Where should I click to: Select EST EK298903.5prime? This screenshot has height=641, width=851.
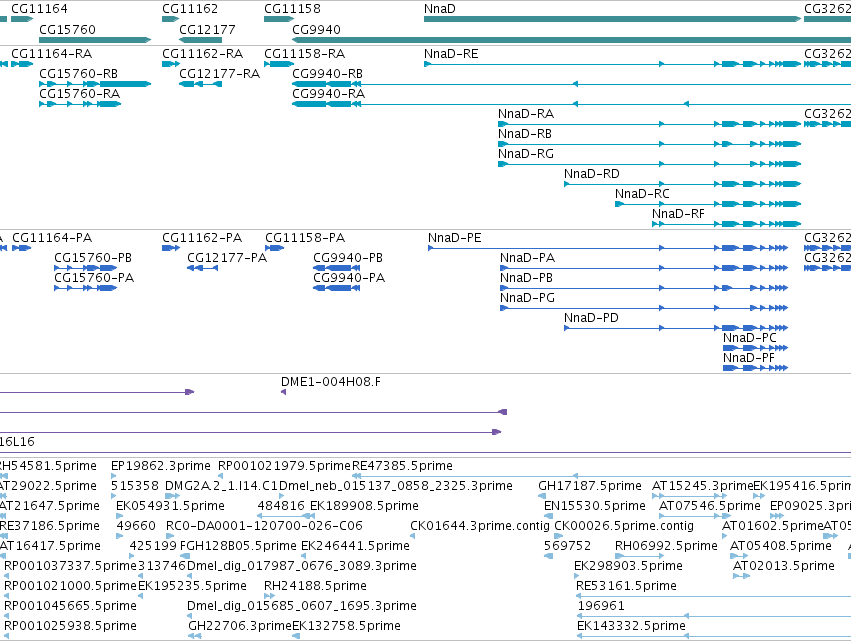pos(628,566)
